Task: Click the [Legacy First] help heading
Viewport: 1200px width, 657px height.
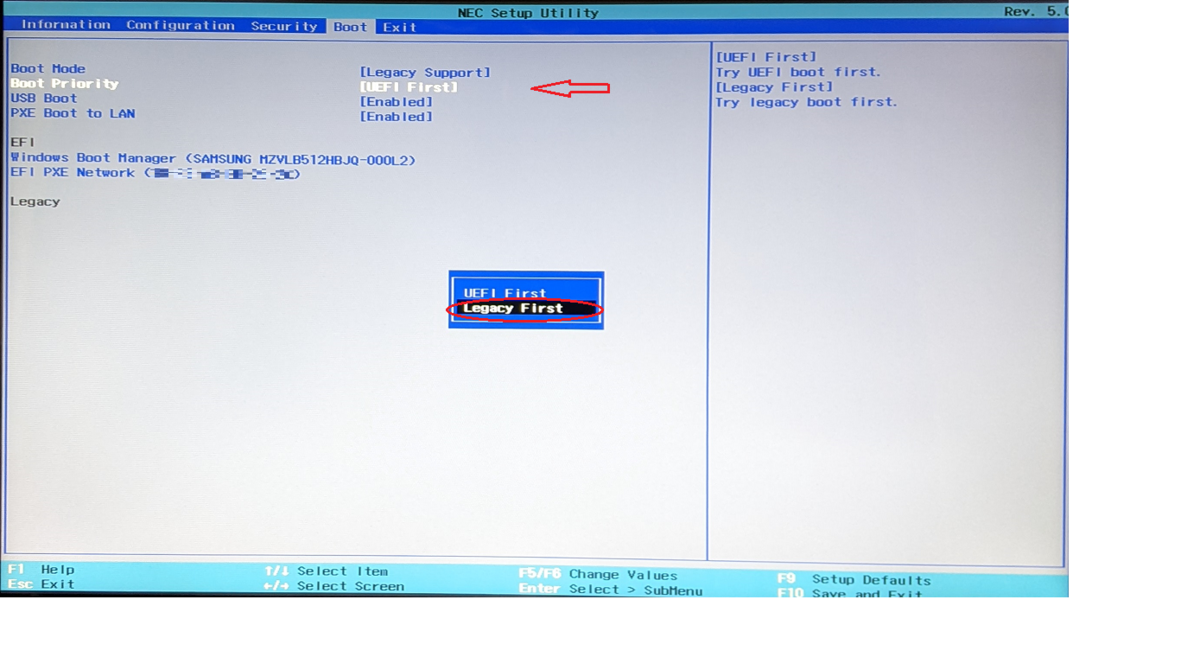Action: 774,88
